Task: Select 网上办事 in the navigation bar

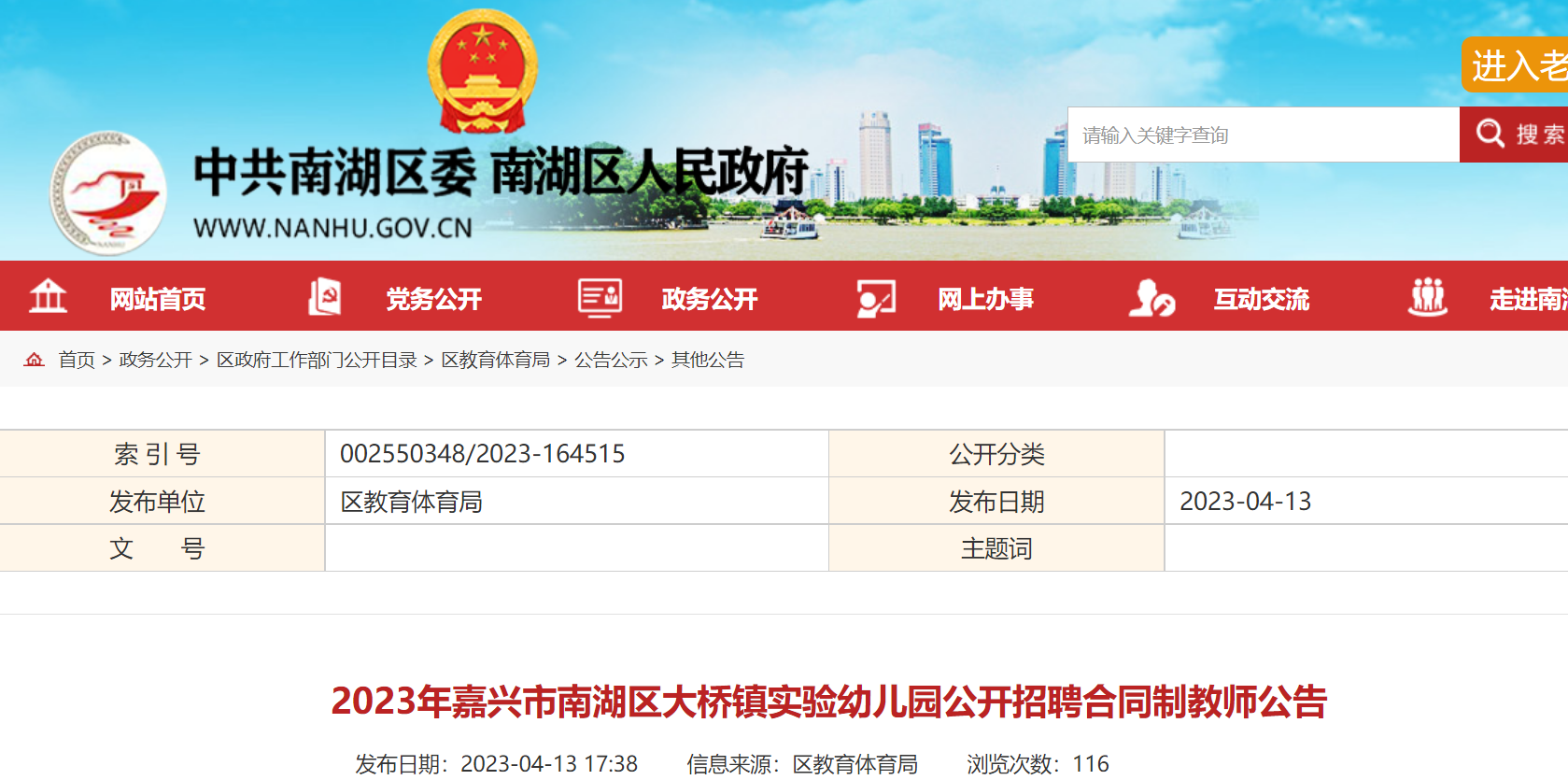Action: click(985, 299)
